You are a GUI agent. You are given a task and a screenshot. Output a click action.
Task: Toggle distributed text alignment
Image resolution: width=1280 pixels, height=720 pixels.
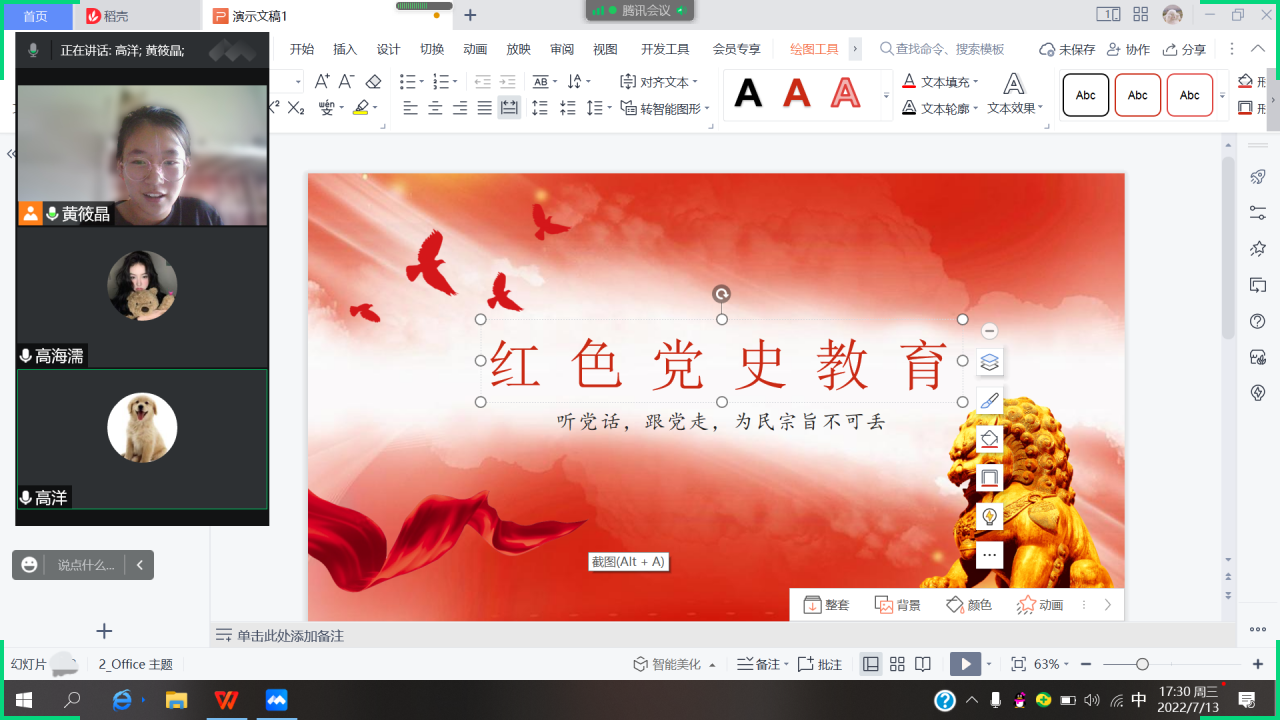(x=509, y=108)
